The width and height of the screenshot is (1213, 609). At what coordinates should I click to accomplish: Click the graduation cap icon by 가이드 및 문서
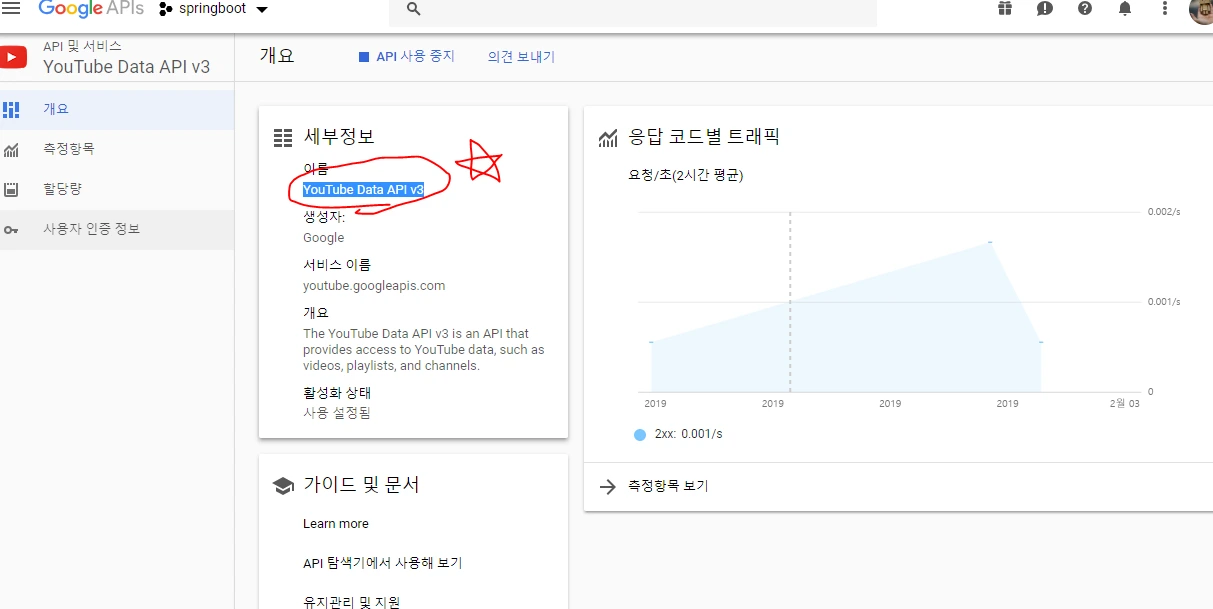(283, 485)
